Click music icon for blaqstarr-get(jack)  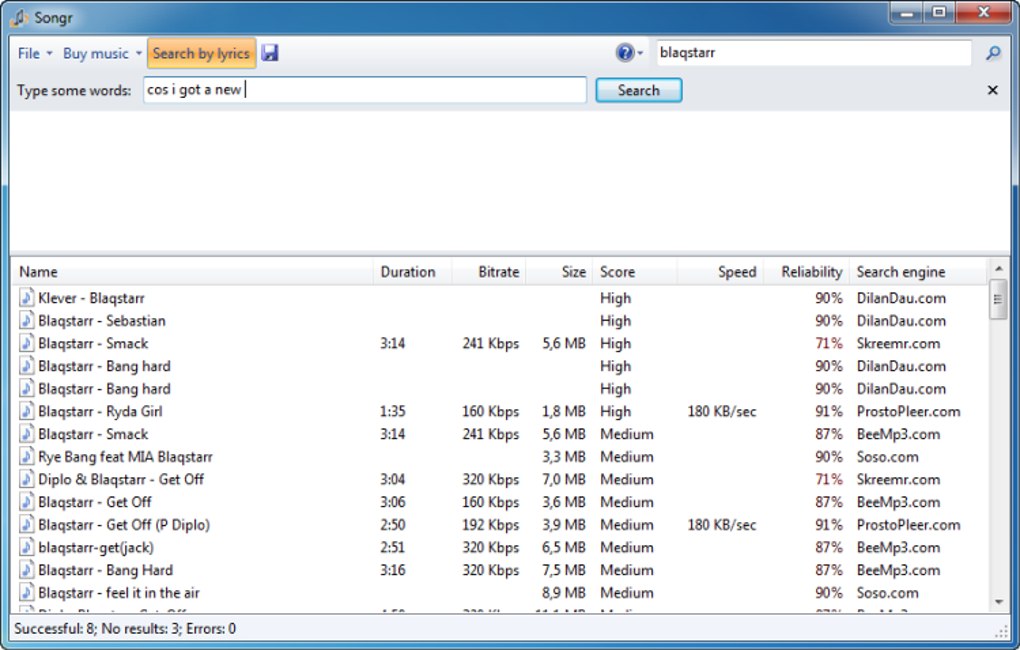click(x=27, y=547)
